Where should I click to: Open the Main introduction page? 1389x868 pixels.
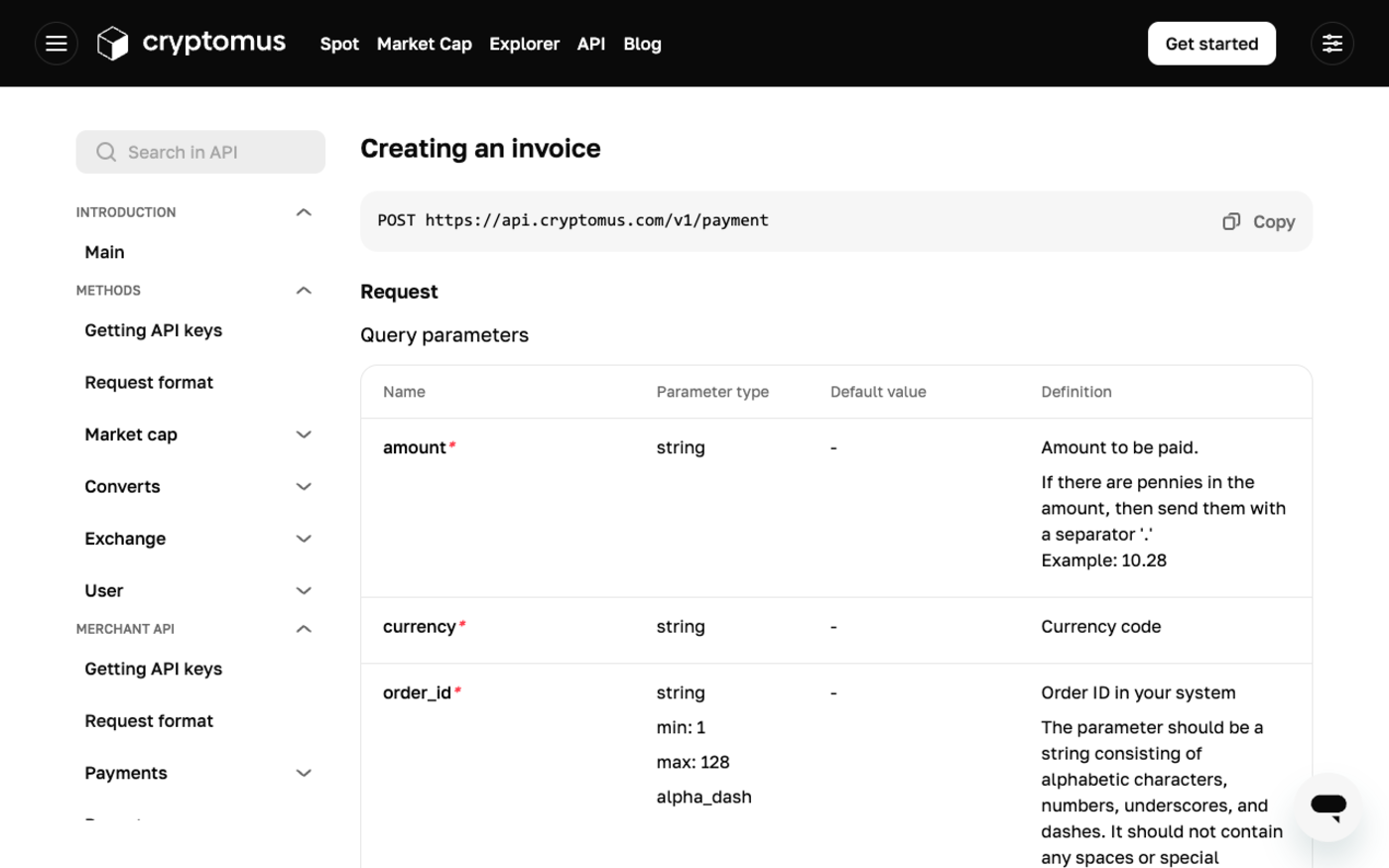(x=104, y=252)
